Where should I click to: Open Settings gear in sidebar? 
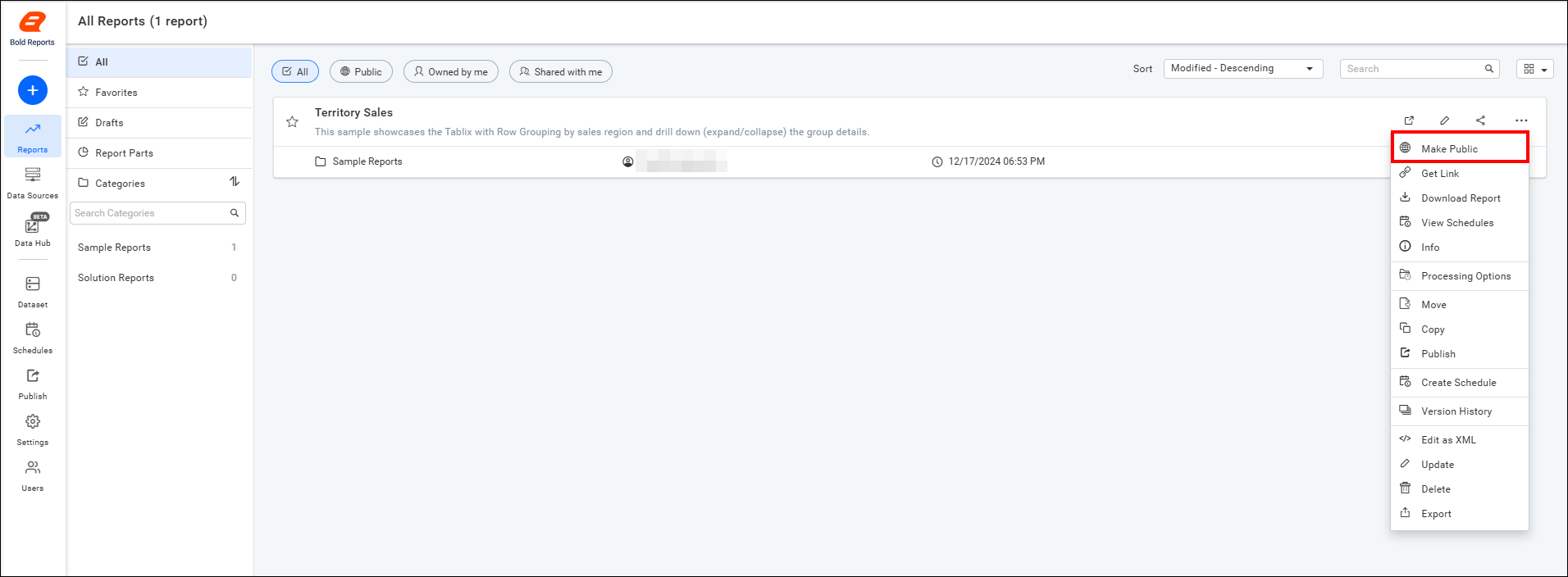tap(33, 429)
